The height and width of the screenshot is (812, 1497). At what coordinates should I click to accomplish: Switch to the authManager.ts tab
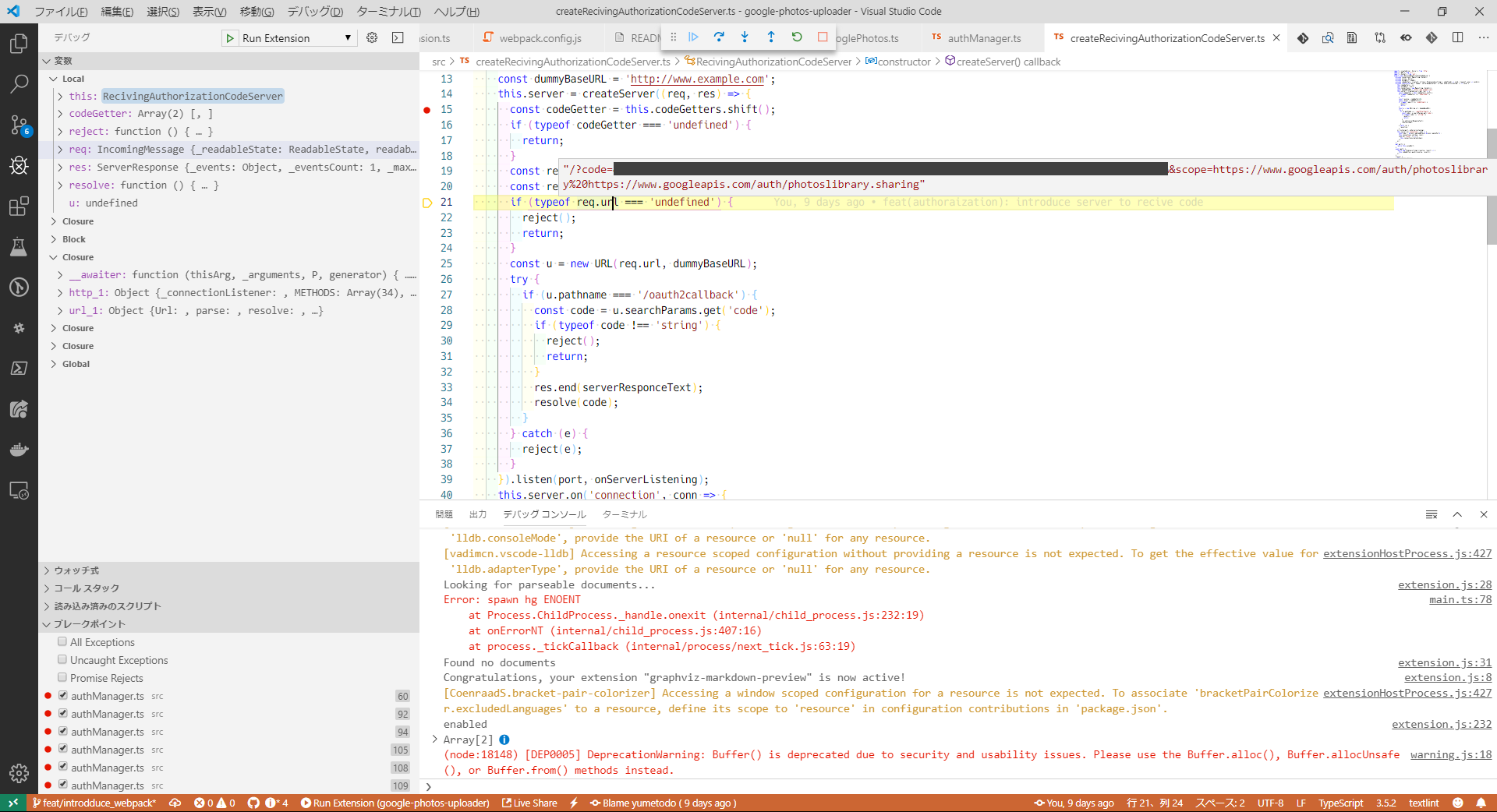coord(984,37)
